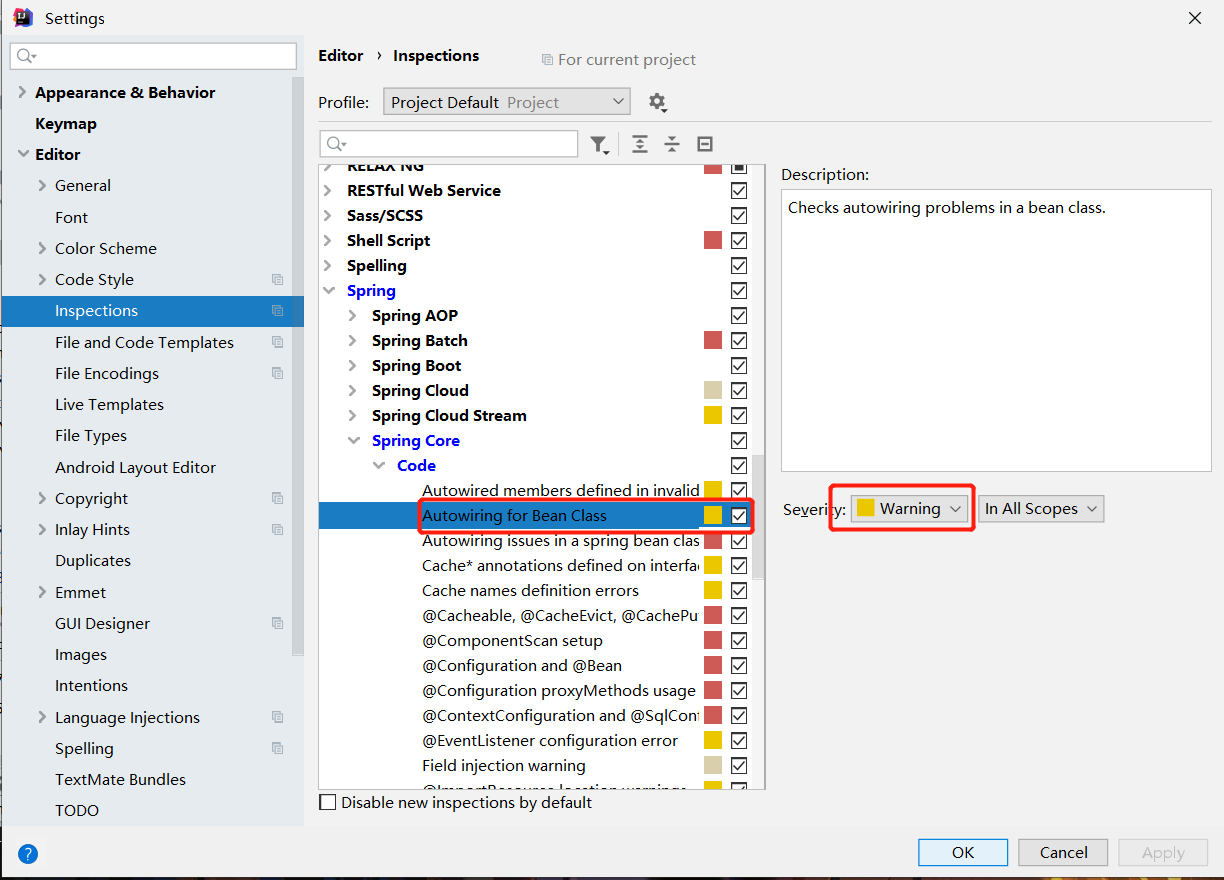This screenshot has width=1224, height=880.
Task: Click the help question mark icon
Action: pyautogui.click(x=28, y=853)
